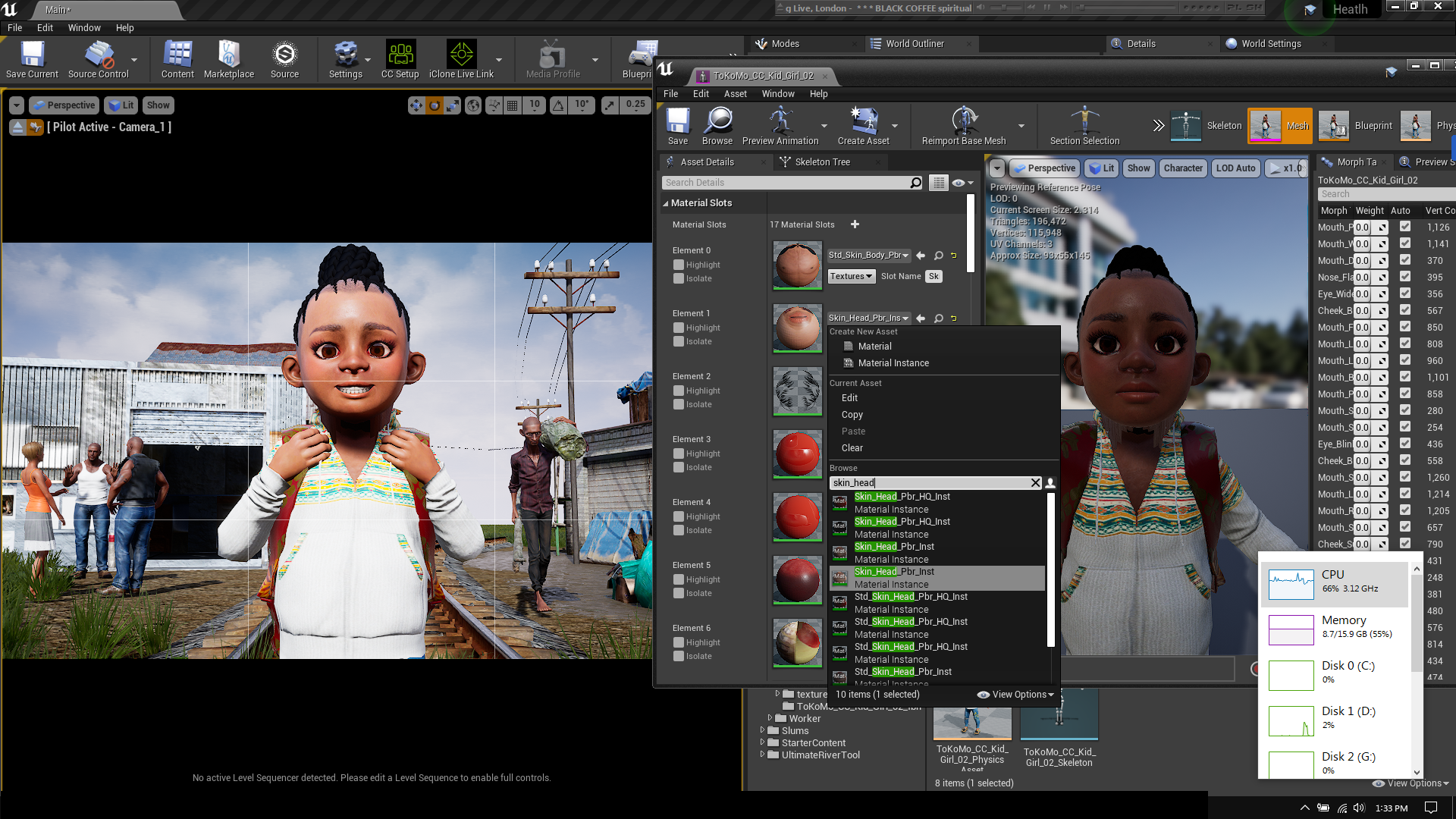Open Textures dropdown for Element 0
The width and height of the screenshot is (1456, 819).
coord(852,277)
